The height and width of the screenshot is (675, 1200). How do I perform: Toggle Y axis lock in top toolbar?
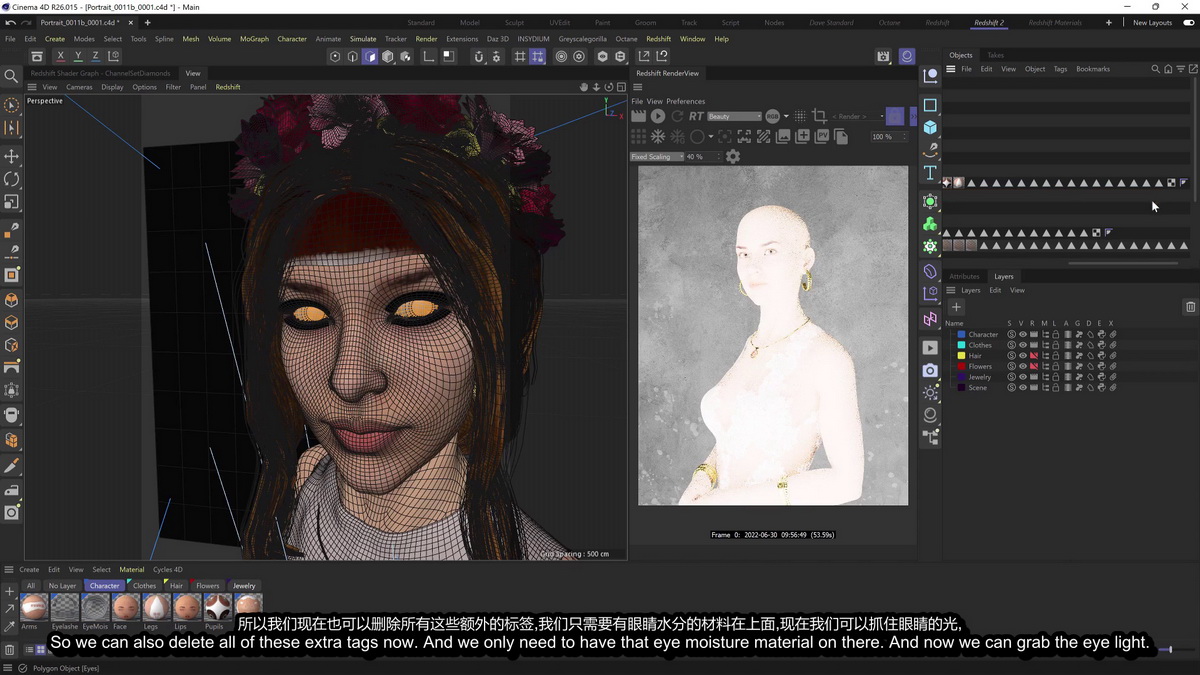pos(78,57)
